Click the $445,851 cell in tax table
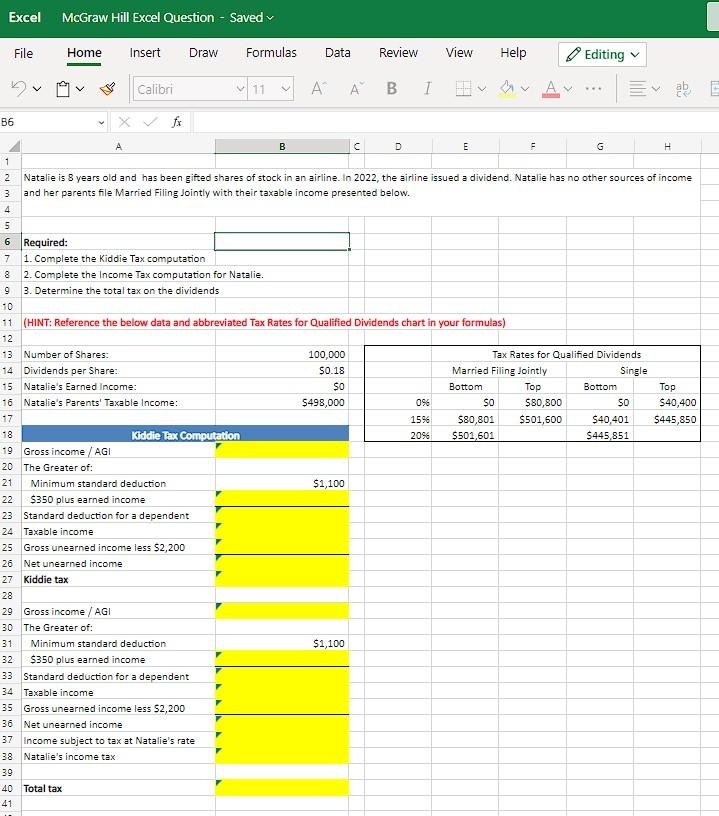Screen dimensions: 719x816 pyautogui.click(x=600, y=435)
